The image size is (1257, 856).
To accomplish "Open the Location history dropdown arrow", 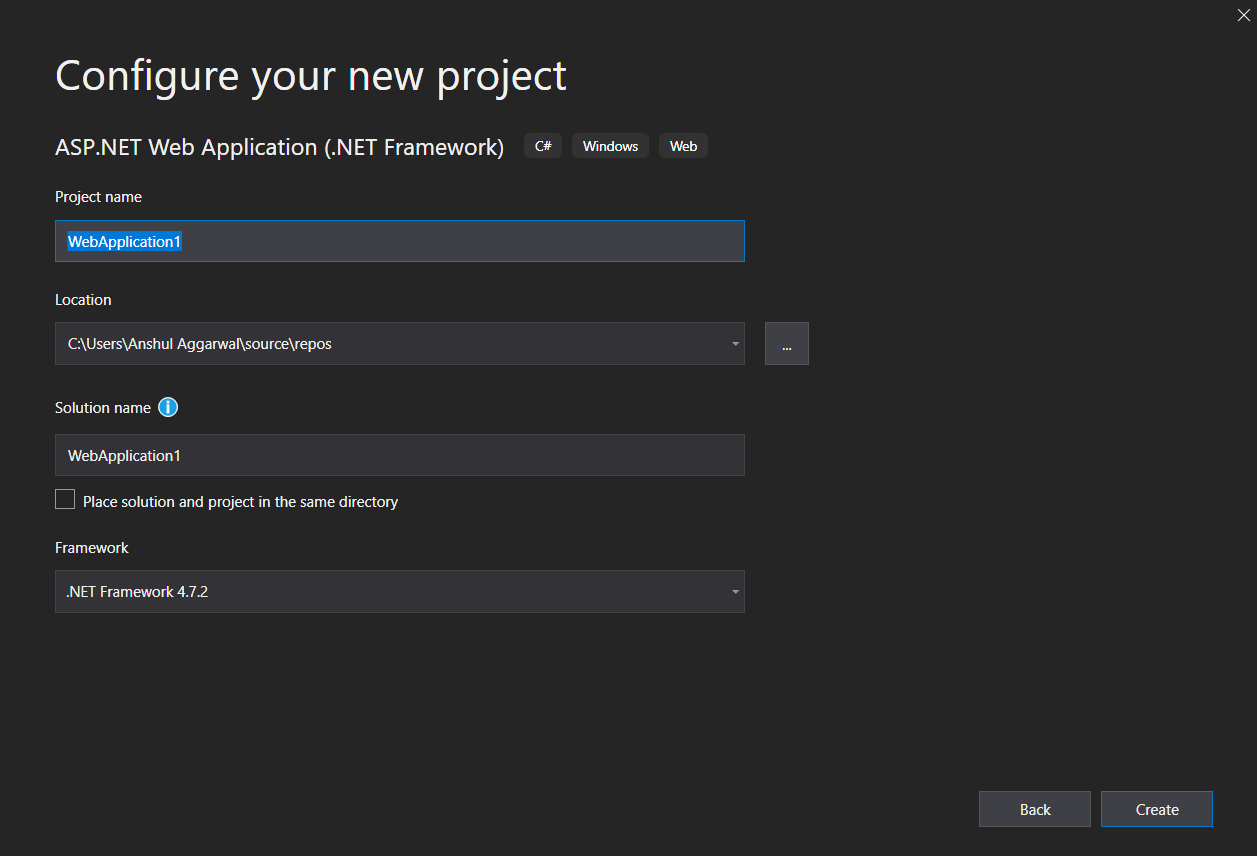I will click(x=735, y=343).
